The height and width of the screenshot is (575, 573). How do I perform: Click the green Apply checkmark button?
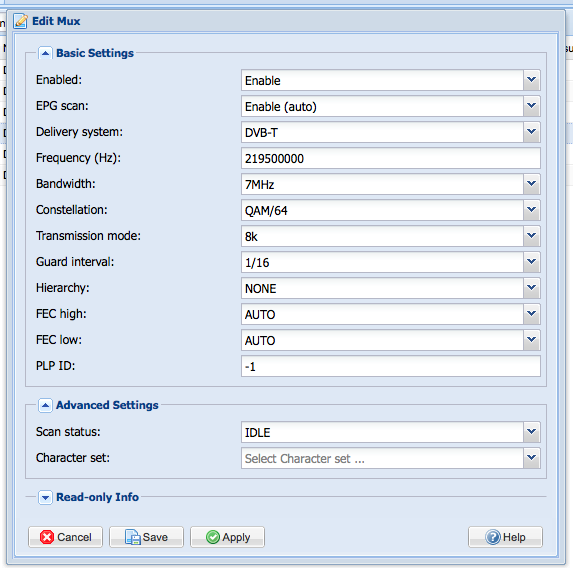tap(227, 537)
